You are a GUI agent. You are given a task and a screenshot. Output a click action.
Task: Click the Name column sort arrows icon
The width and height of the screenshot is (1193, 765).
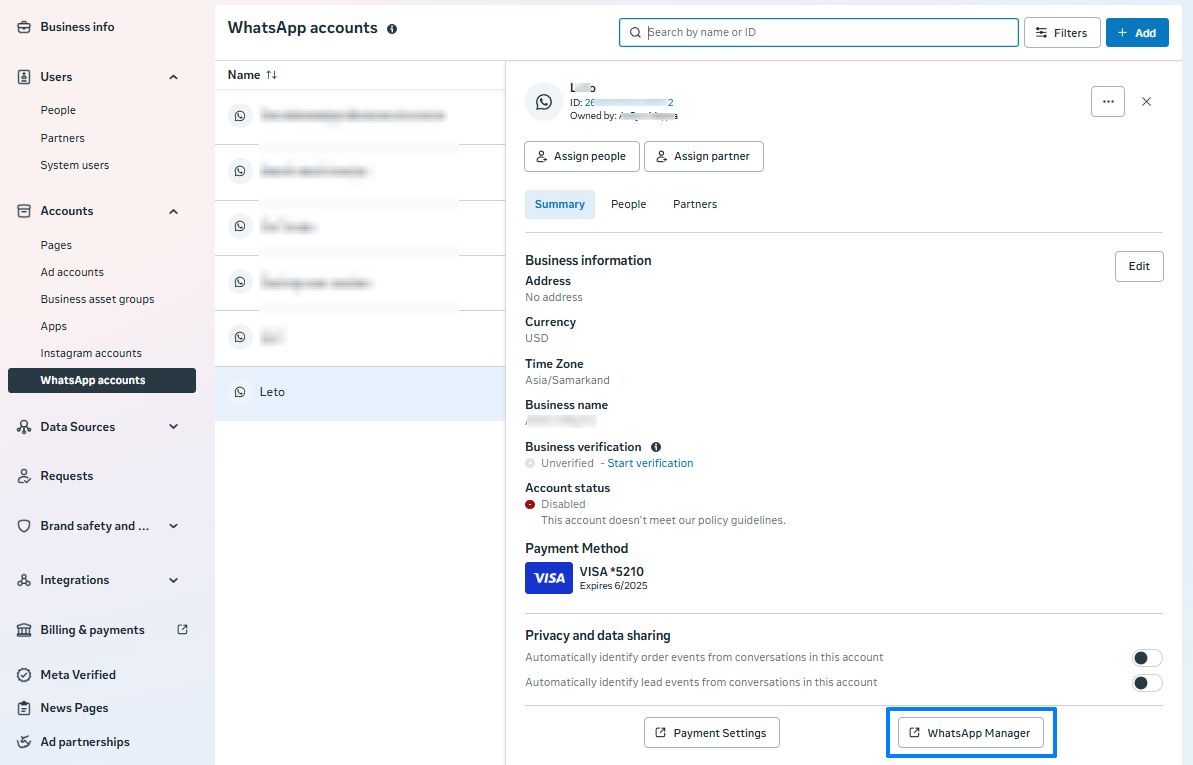click(x=272, y=75)
